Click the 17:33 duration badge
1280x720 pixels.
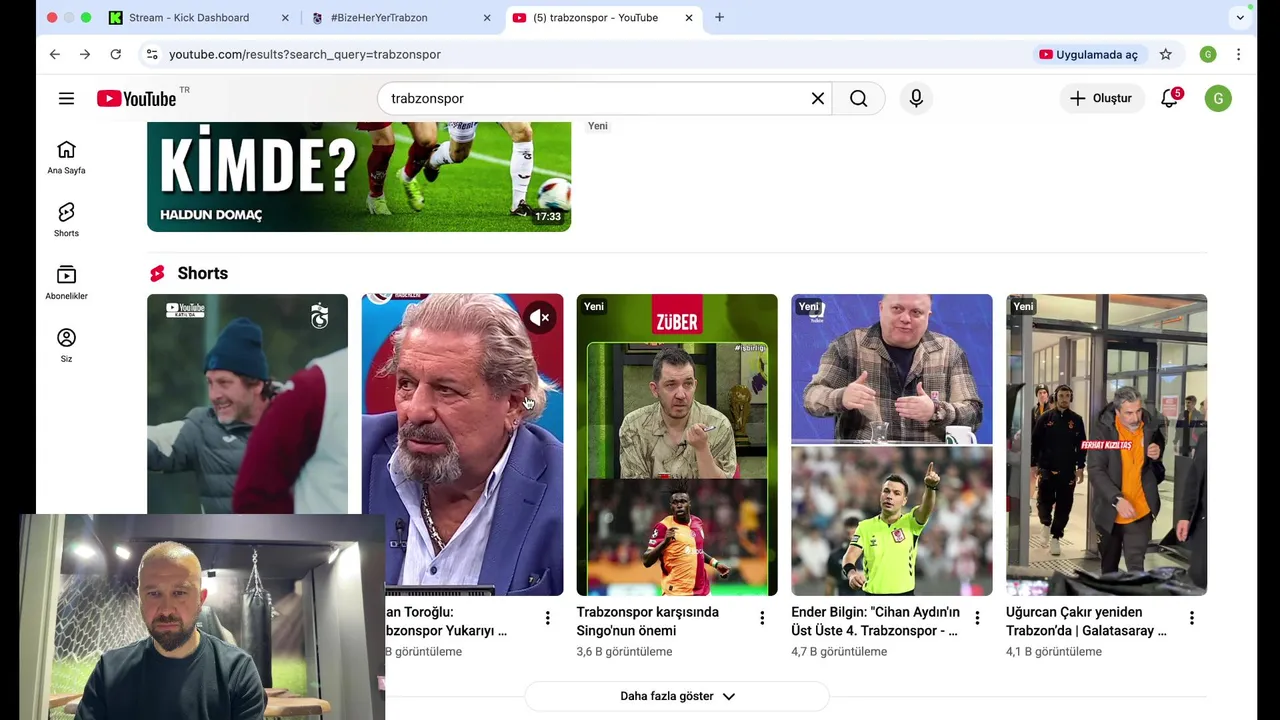click(x=547, y=216)
